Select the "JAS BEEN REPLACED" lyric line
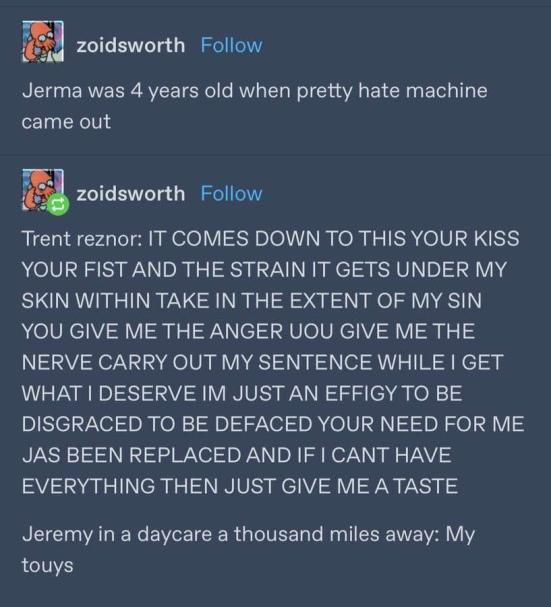The image size is (551, 607). click(237, 455)
